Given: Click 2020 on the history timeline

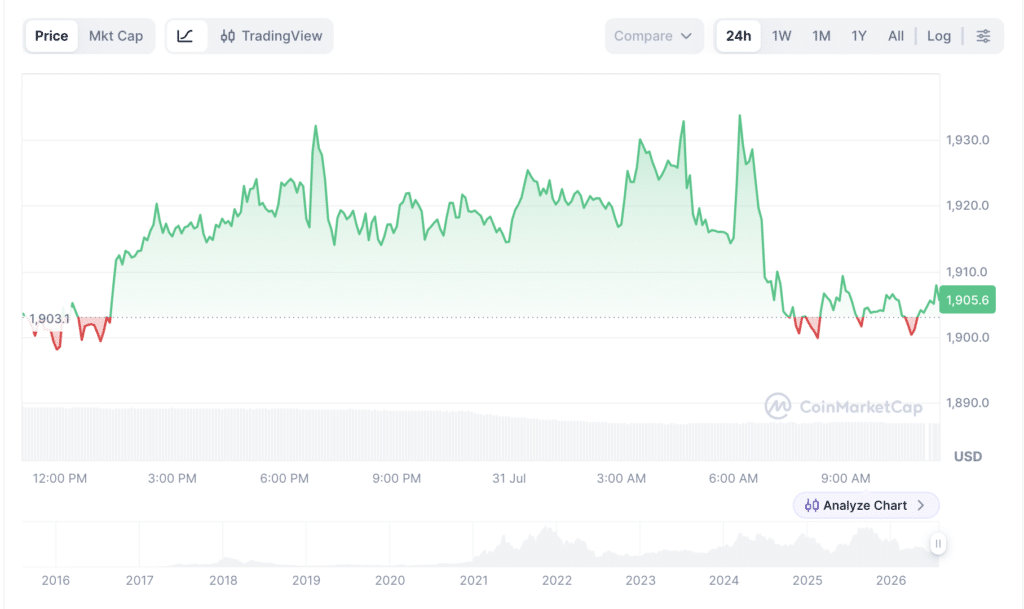Looking at the screenshot, I should [x=390, y=580].
